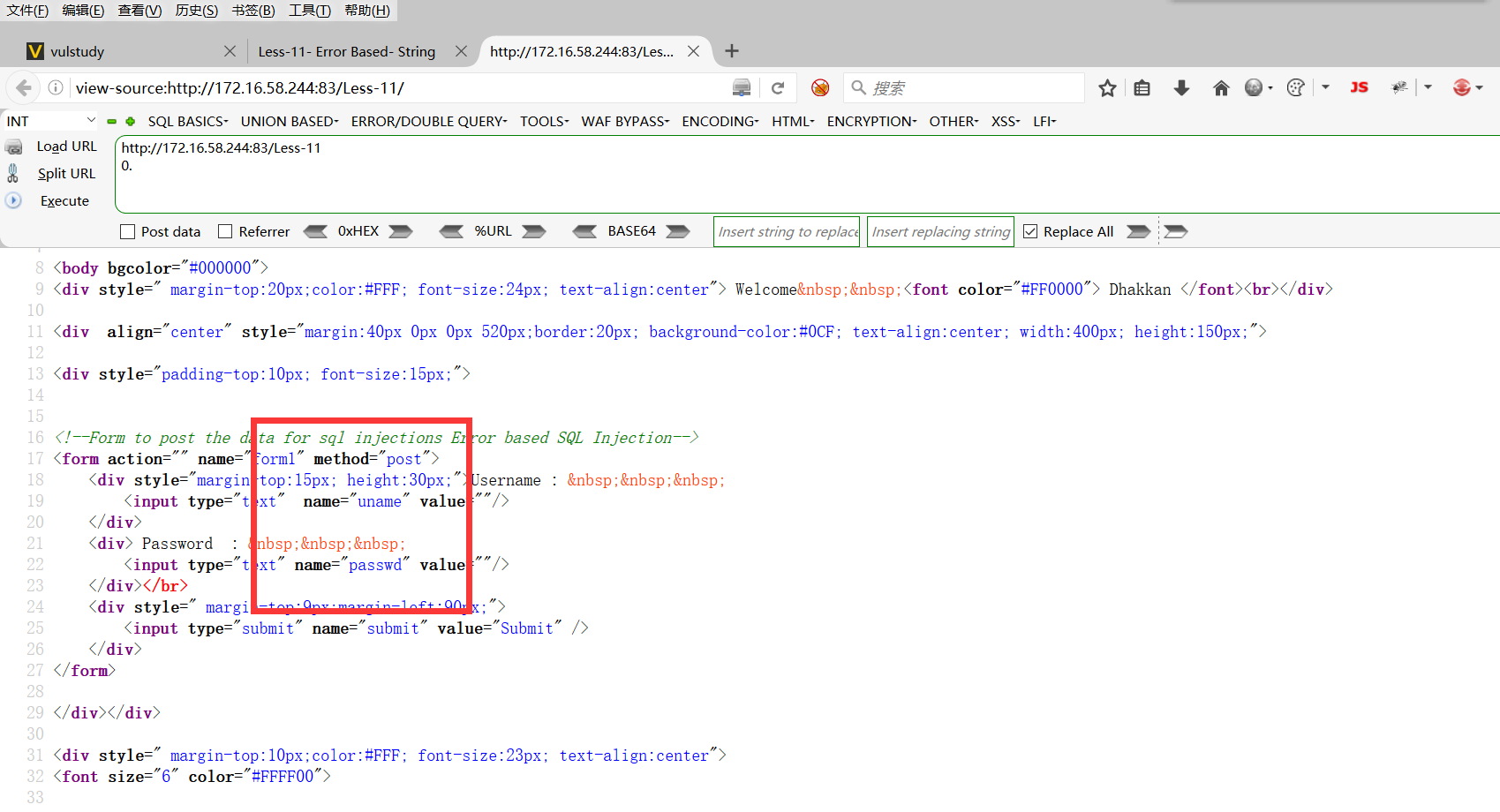Close the active 172.16.58.244:83 tab
The height and width of the screenshot is (812, 1500).
coord(694,51)
